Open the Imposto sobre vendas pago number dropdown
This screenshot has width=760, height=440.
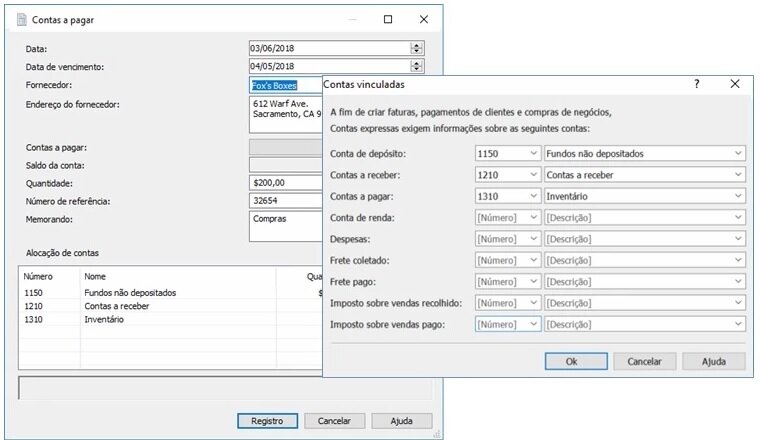(x=531, y=324)
